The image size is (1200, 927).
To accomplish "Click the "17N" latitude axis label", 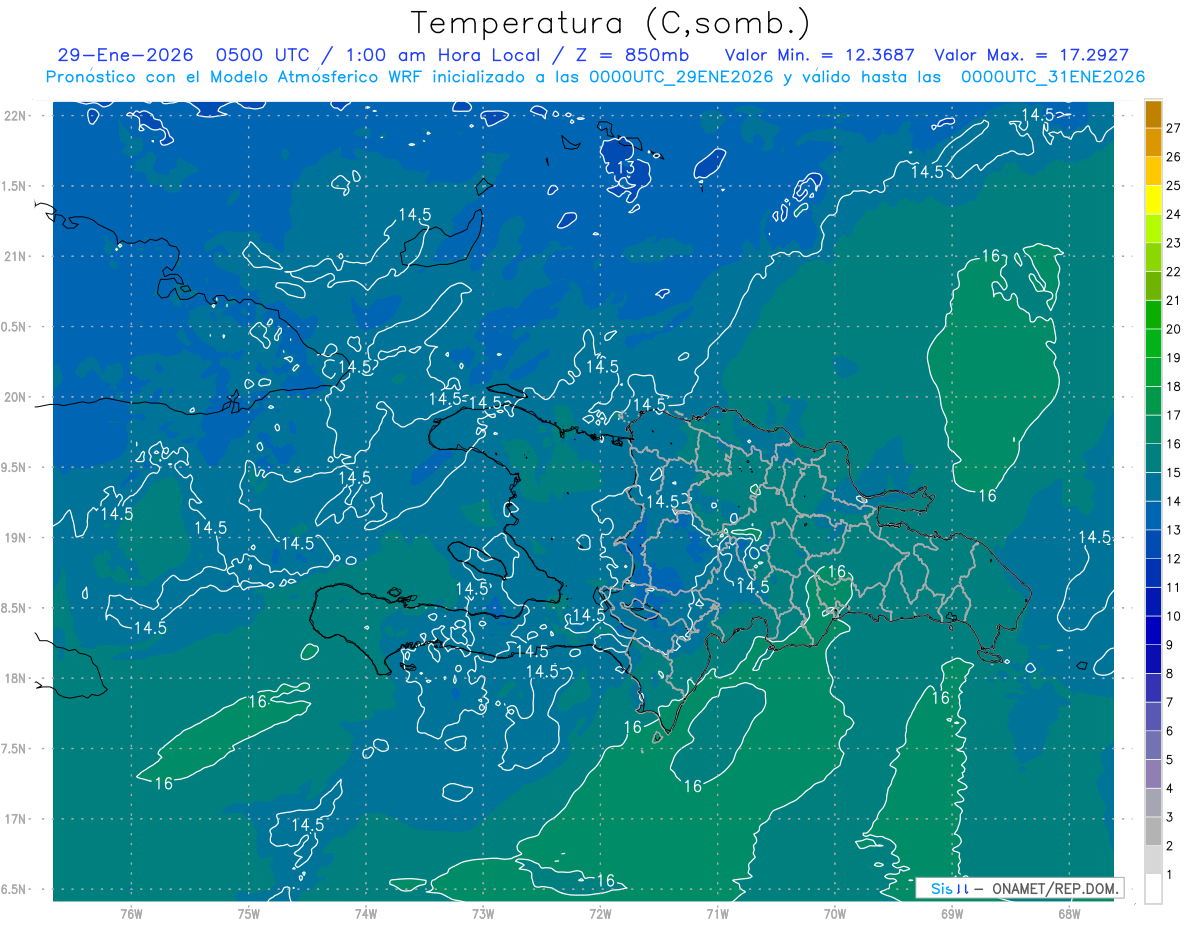I will click(16, 820).
